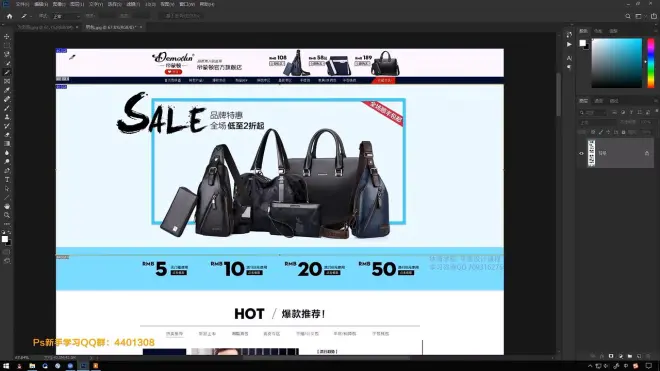
Task: Click the Windows Start button
Action: (6, 366)
